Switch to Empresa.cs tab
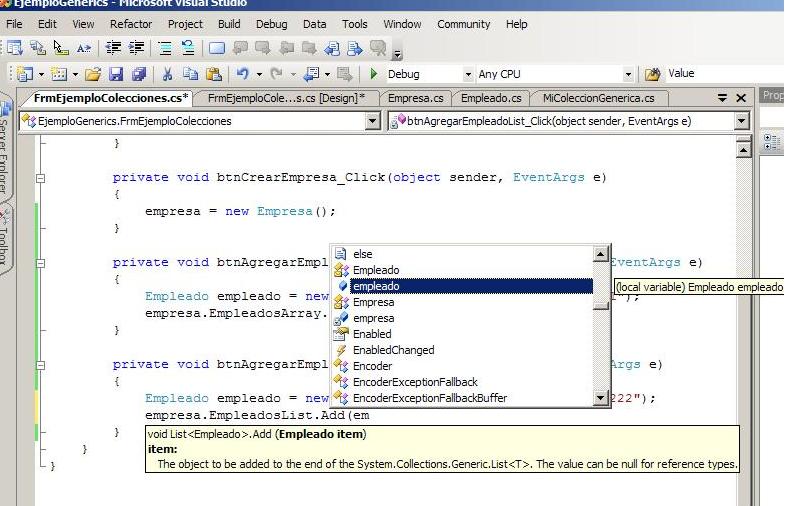The image size is (785, 506). tap(416, 98)
